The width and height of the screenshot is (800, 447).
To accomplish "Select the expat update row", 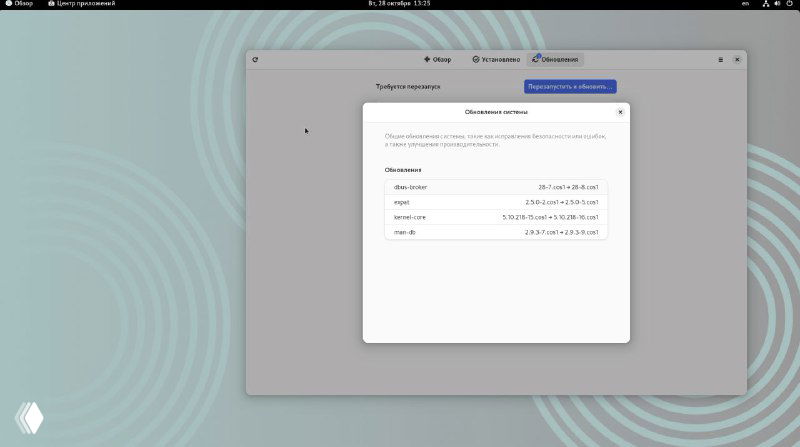I will pos(496,202).
